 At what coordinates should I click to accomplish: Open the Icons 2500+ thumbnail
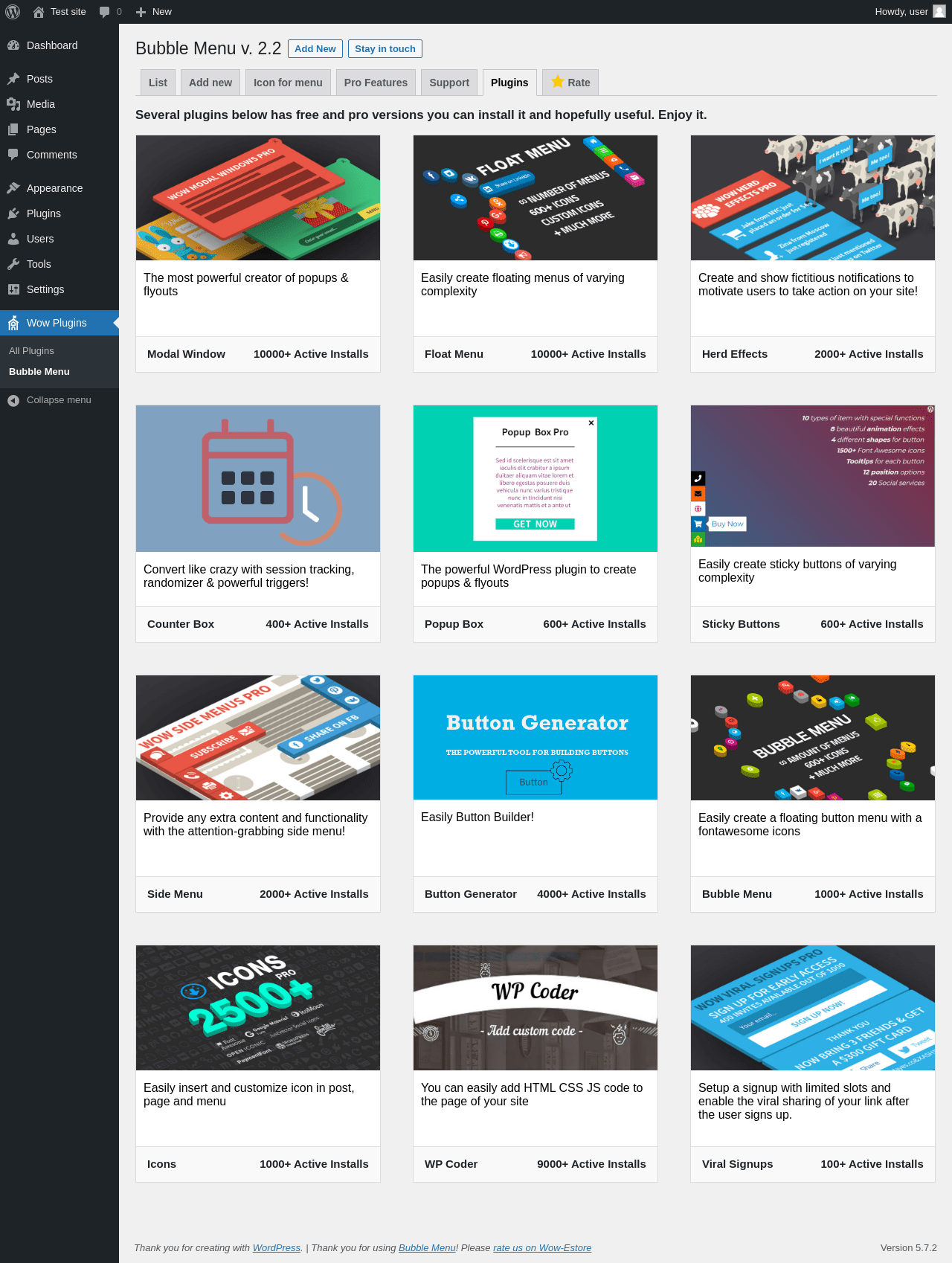click(x=258, y=1008)
